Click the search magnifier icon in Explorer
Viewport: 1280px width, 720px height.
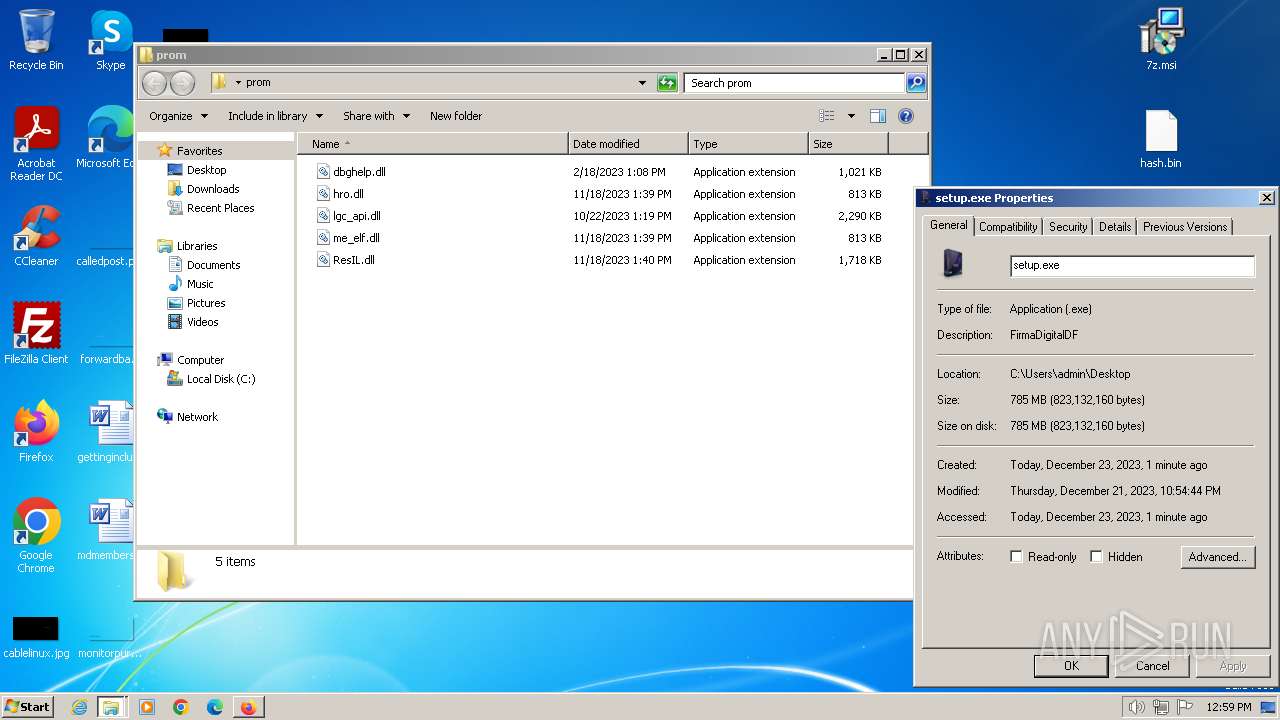tap(915, 83)
